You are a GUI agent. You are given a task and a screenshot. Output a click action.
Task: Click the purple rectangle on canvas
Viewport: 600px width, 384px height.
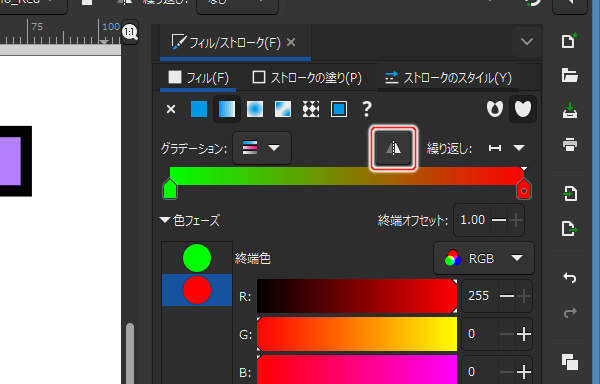pos(10,161)
